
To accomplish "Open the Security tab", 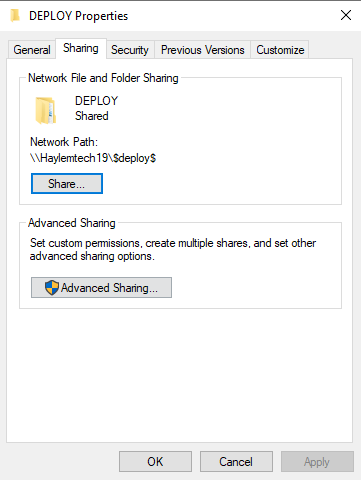I will pos(130,50).
